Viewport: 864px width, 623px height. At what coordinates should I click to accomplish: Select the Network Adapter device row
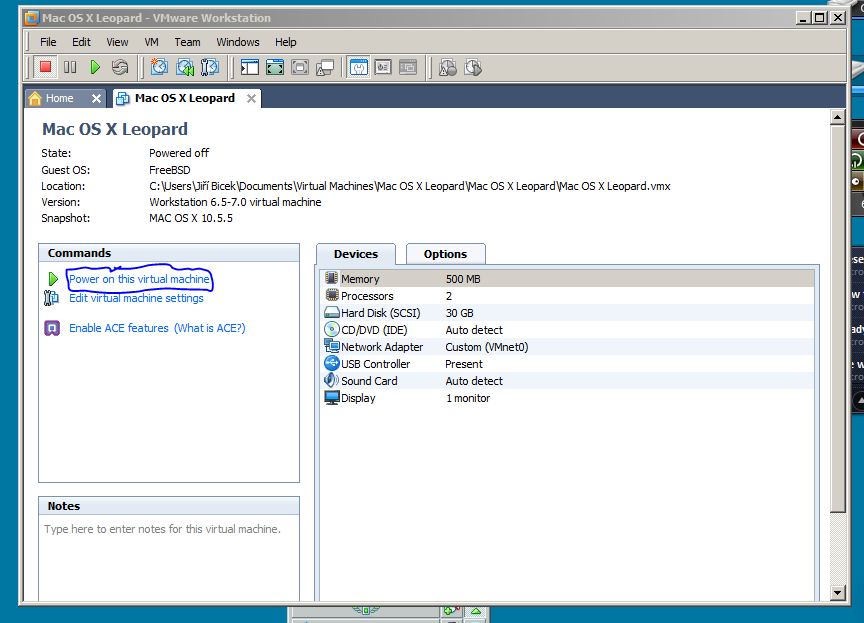(x=381, y=347)
